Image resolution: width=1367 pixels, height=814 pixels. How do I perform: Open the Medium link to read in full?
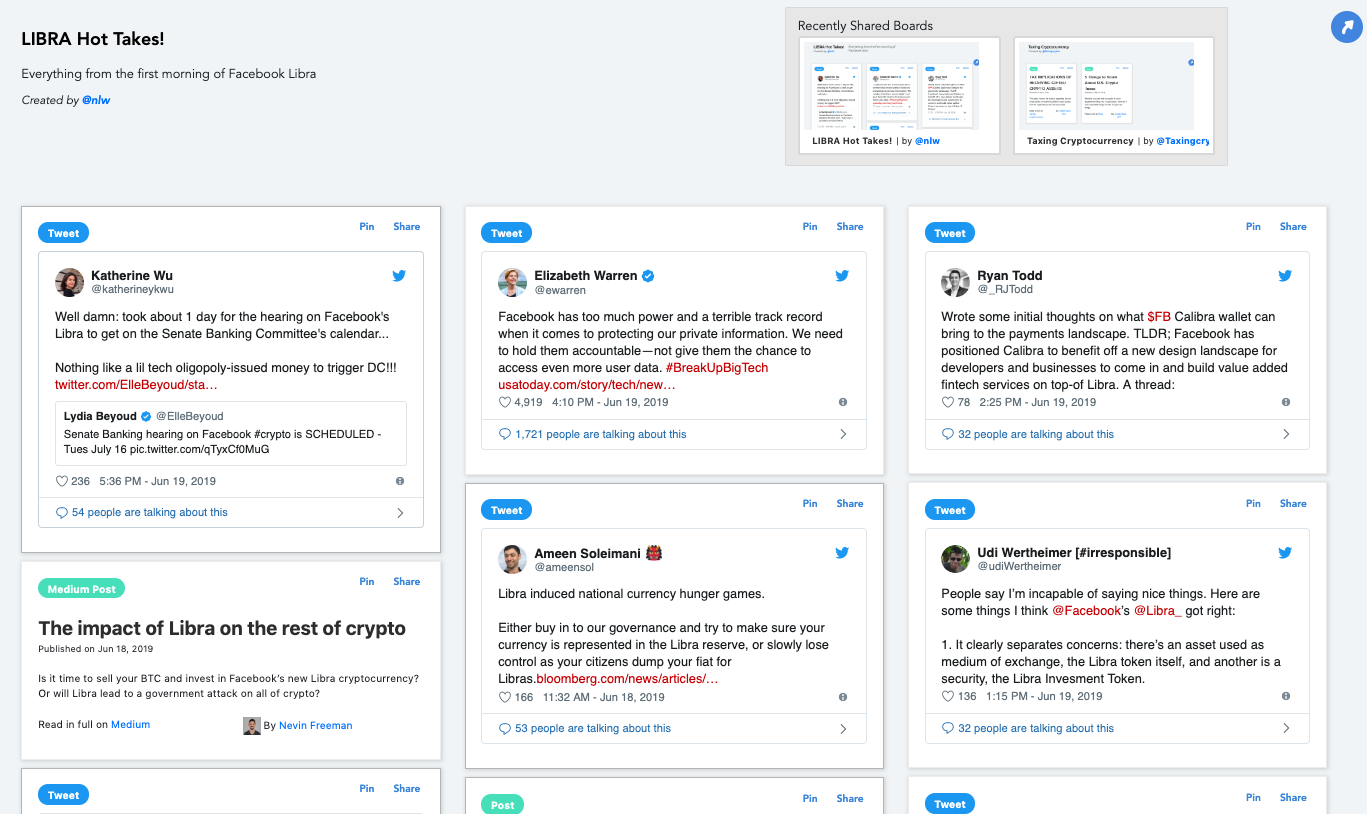pos(130,725)
